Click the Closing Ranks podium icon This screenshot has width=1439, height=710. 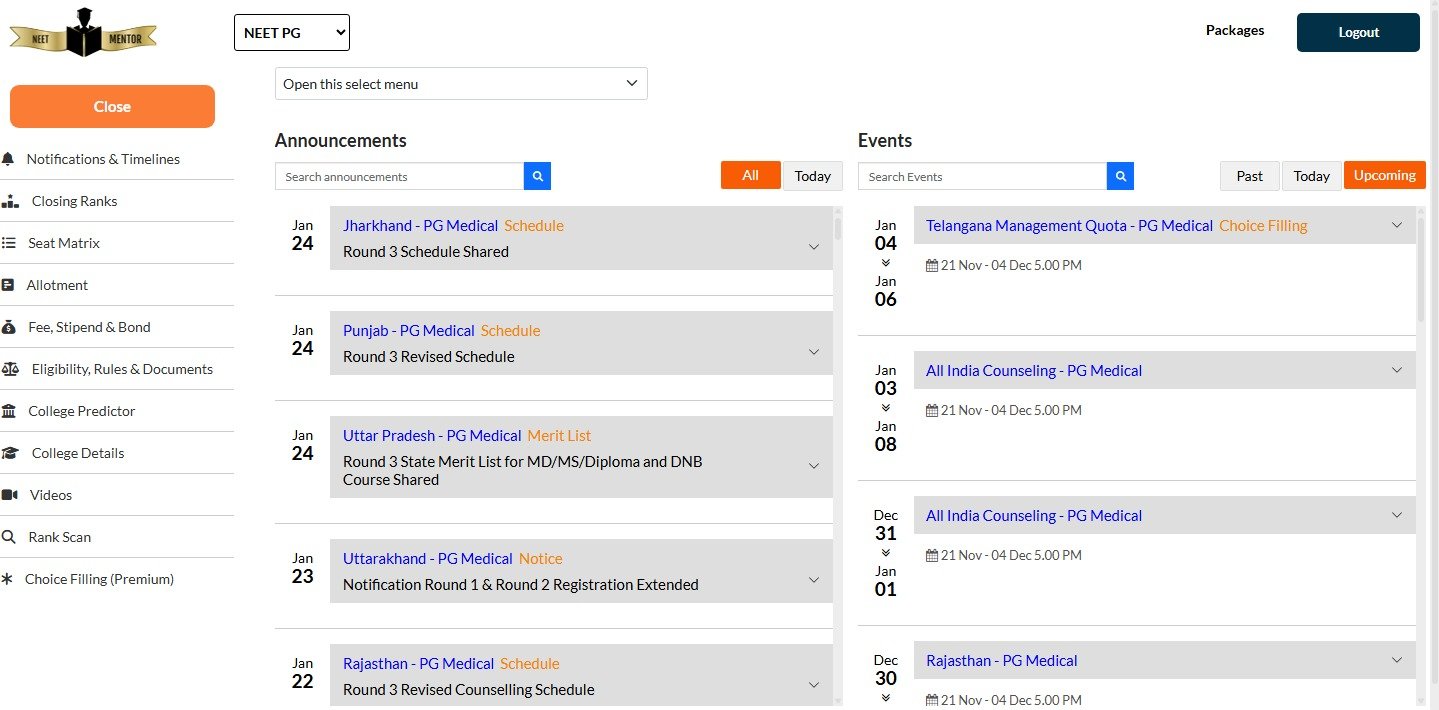tap(10, 201)
